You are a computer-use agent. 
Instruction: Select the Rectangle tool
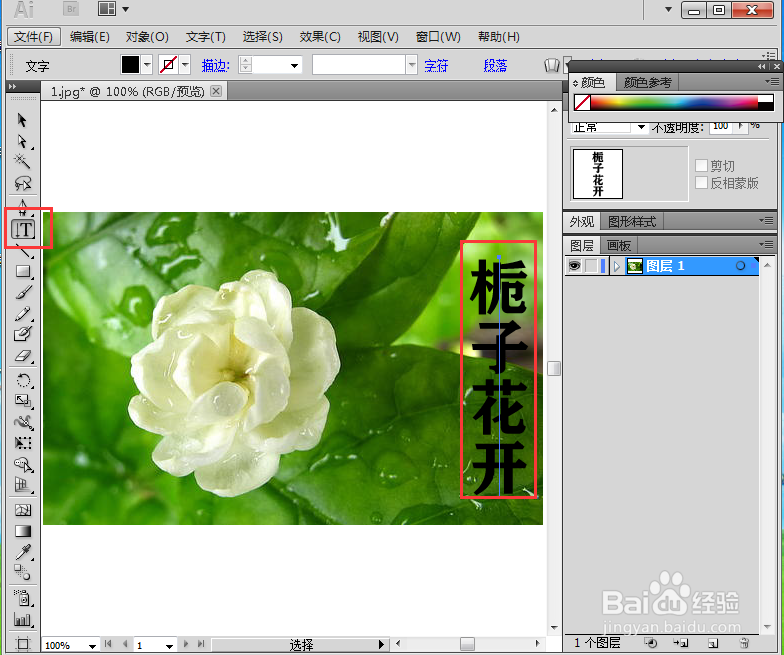(x=23, y=272)
